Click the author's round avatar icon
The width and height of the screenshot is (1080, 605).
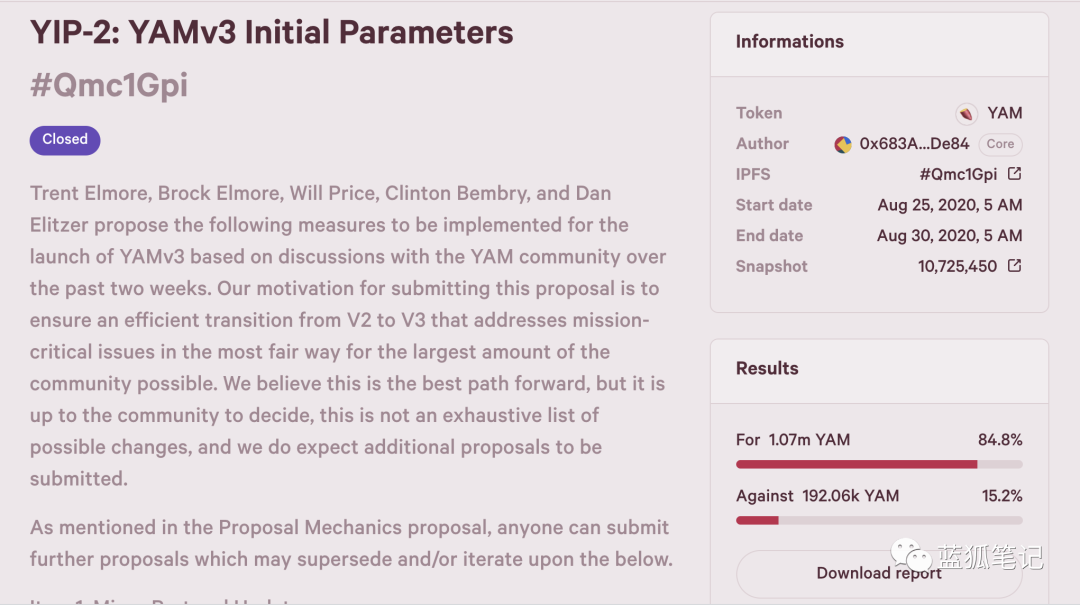(843, 144)
